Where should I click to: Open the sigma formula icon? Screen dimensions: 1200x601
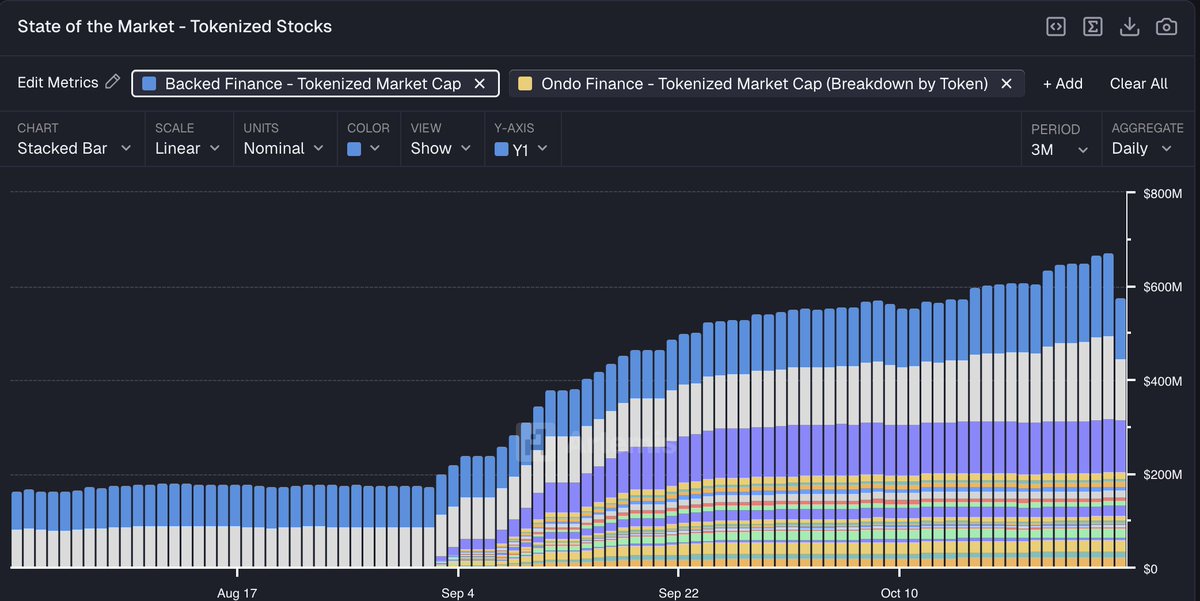[1093, 27]
